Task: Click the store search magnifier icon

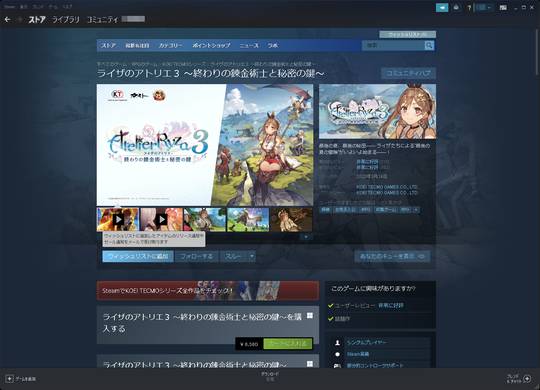Action: (429, 45)
